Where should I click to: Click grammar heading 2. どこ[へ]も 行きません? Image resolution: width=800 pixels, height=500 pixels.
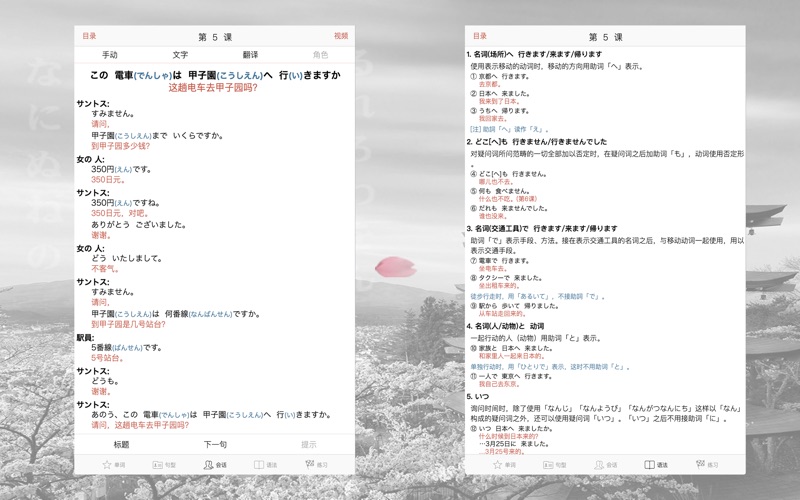[x=537, y=142]
